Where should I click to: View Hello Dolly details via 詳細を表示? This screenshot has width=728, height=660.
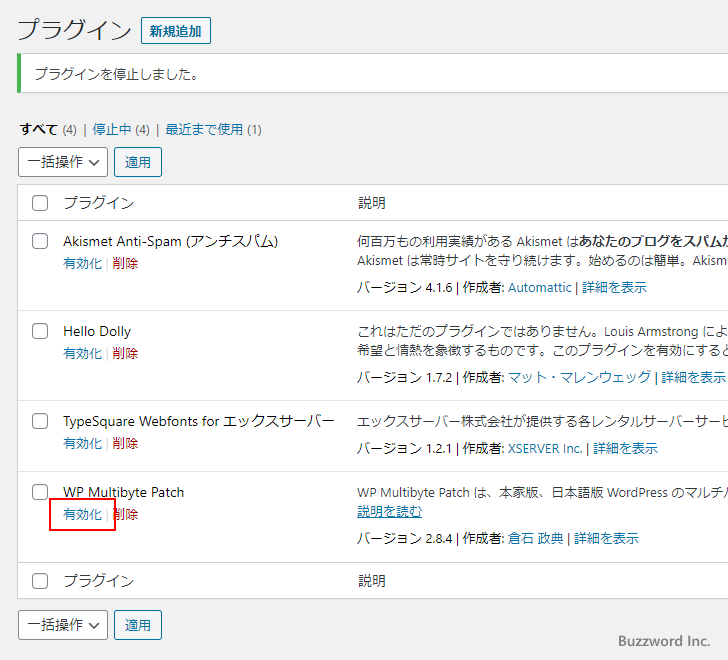click(694, 378)
